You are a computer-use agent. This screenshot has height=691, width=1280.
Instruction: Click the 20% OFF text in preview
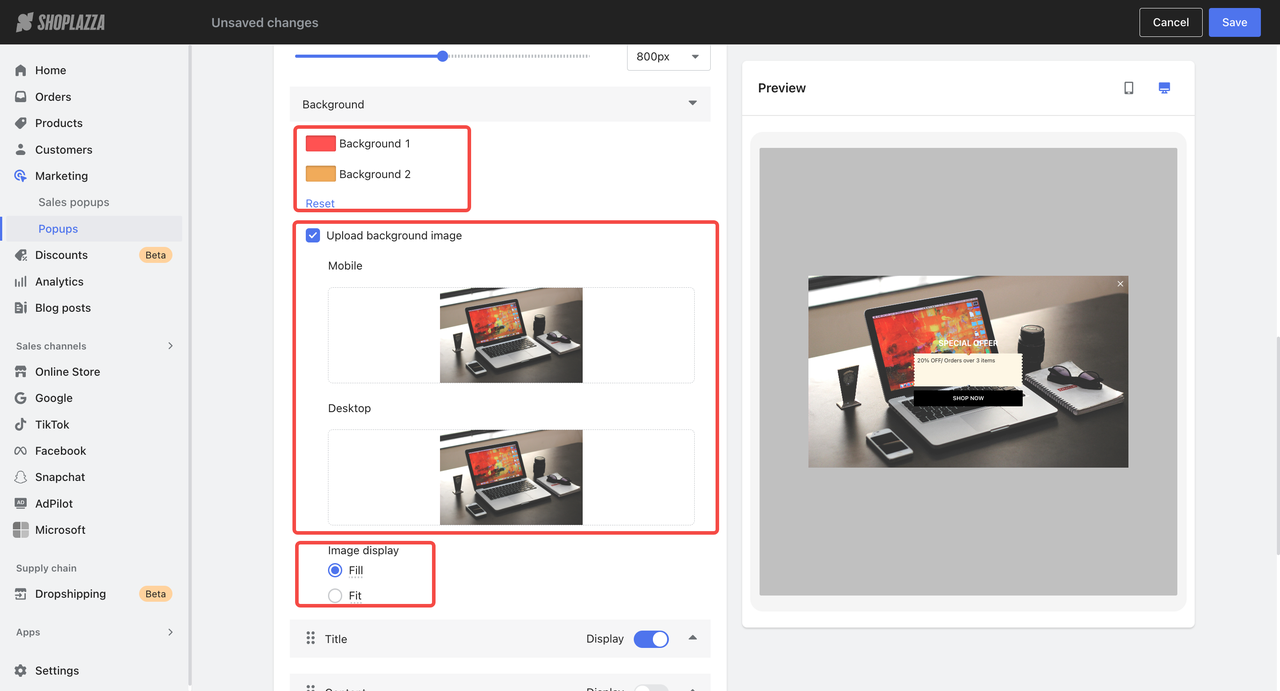pyautogui.click(x=956, y=360)
